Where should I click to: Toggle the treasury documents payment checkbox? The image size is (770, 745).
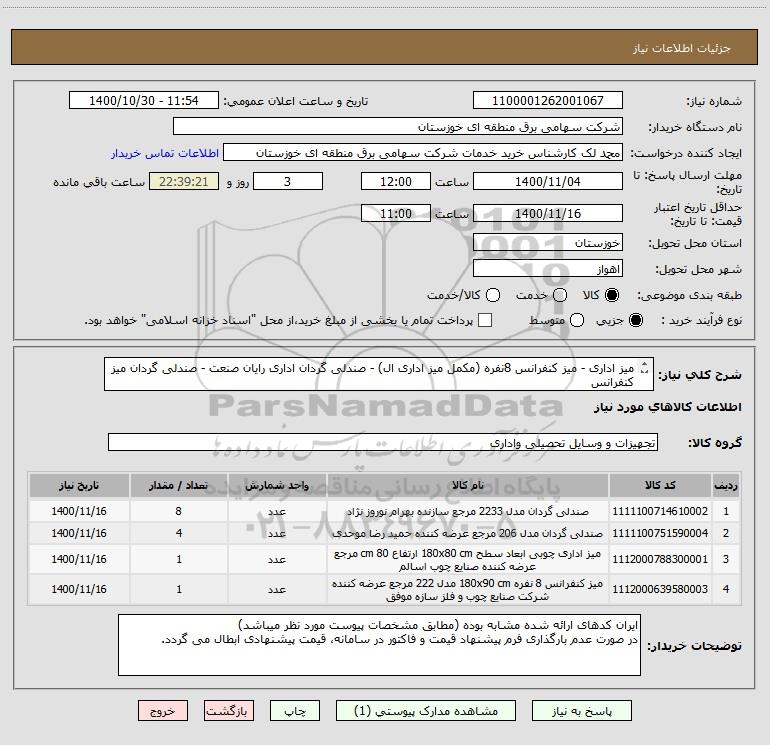(x=485, y=320)
